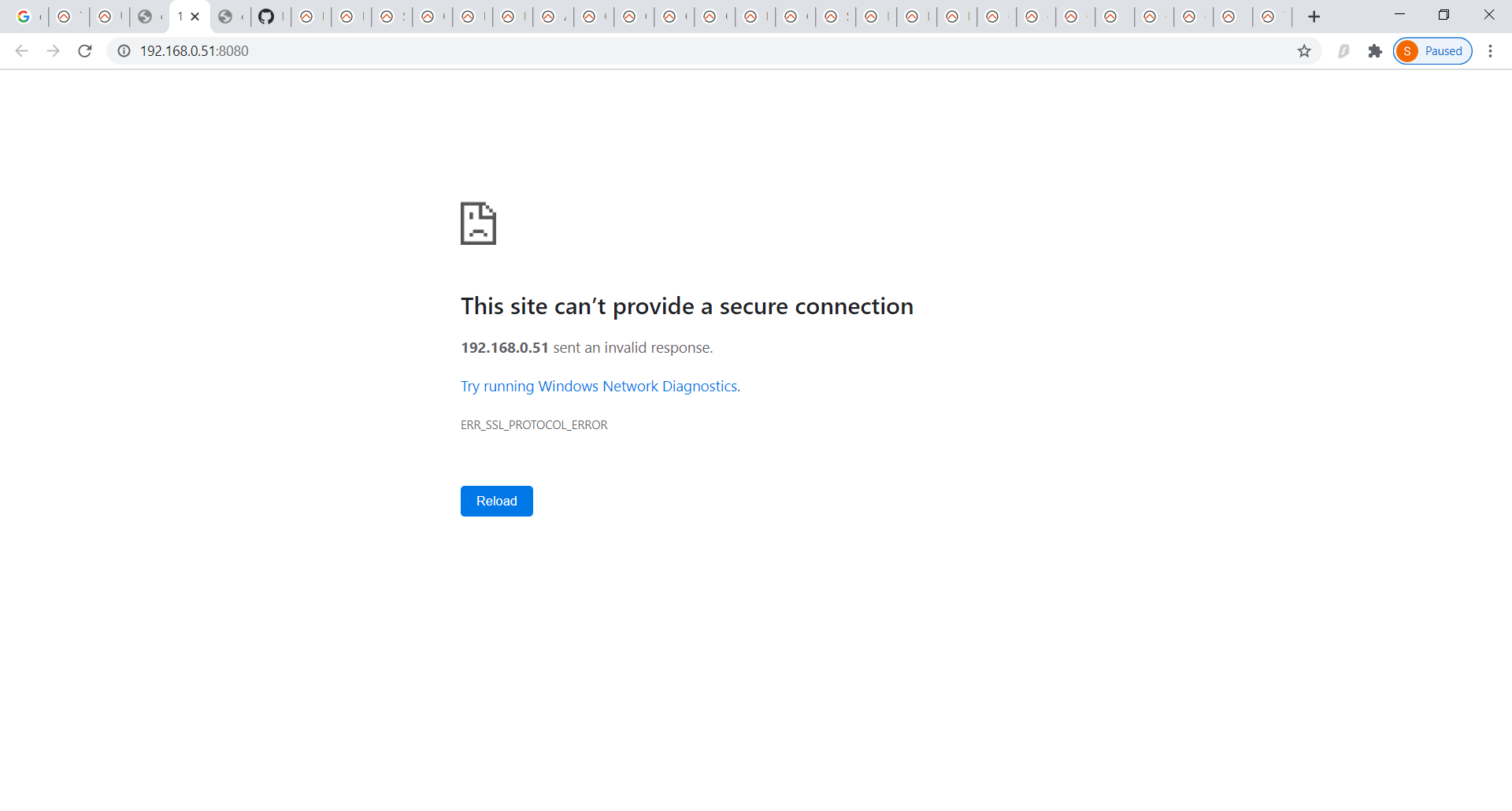Switch to the globe tab left of the active tab
1512x811 pixels.
tap(145, 17)
